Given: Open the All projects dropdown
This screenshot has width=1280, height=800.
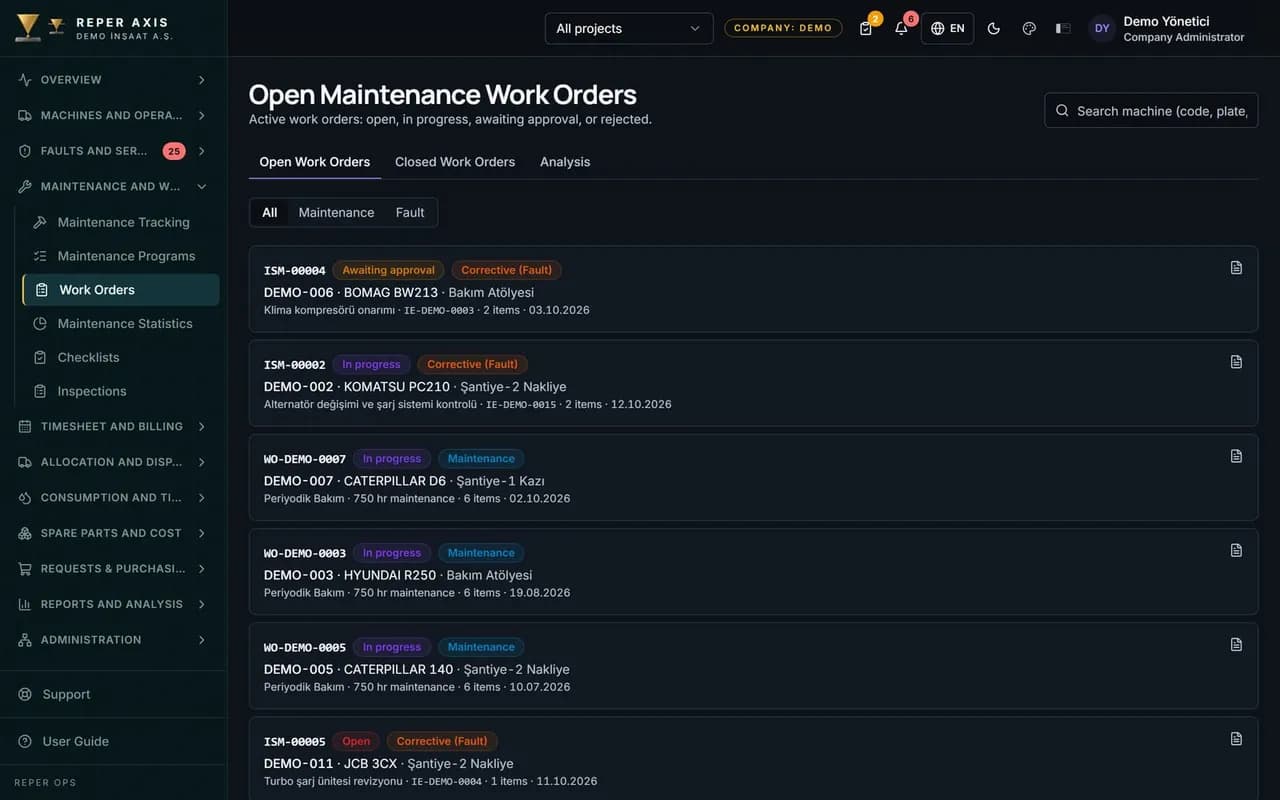Looking at the screenshot, I should 629,28.
